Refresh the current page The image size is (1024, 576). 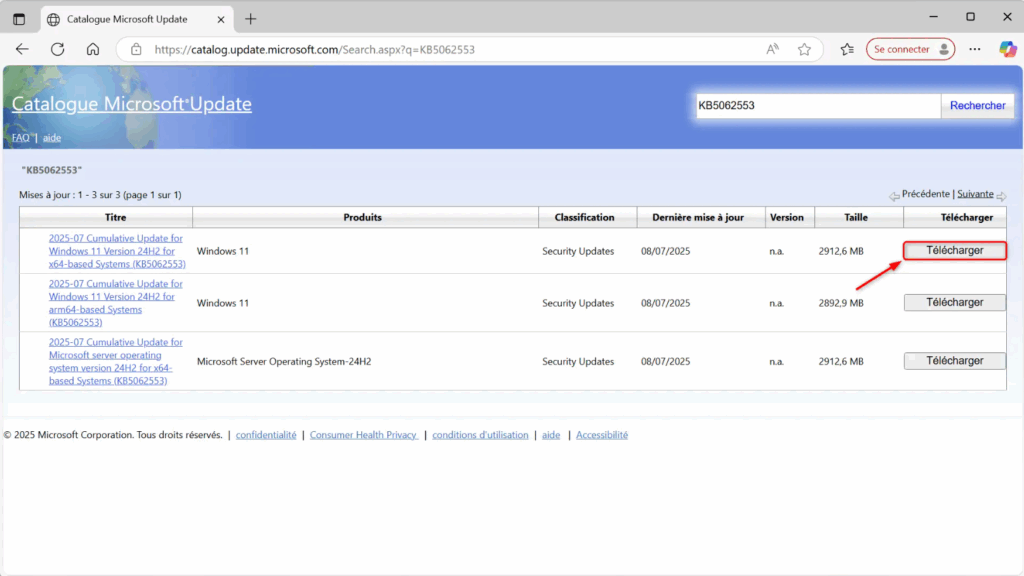[x=57, y=49]
